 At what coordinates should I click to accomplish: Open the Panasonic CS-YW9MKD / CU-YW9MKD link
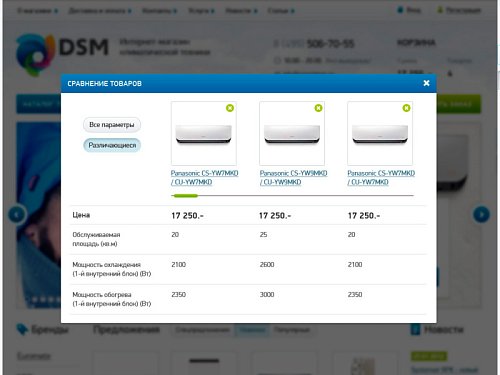tap(293, 178)
